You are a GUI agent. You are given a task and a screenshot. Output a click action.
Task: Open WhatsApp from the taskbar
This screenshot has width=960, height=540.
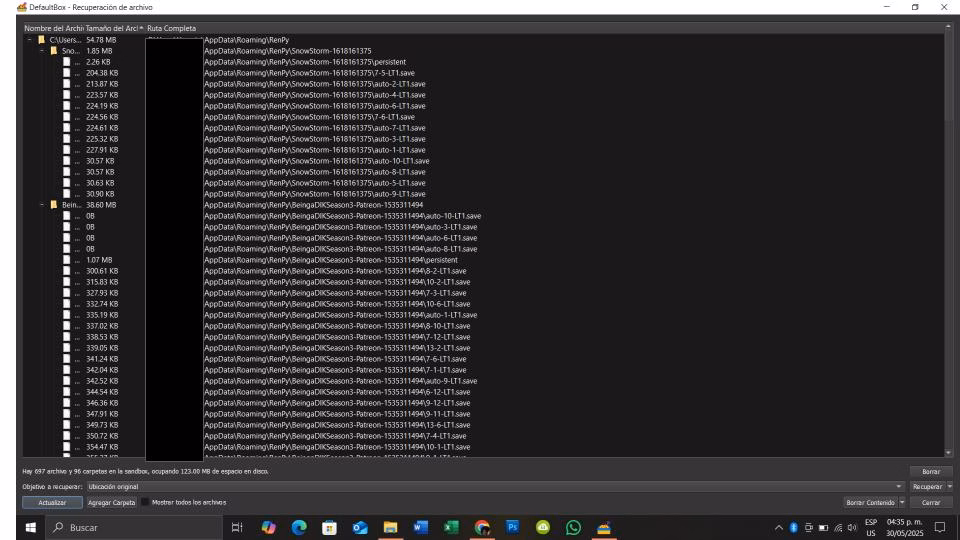tap(573, 527)
